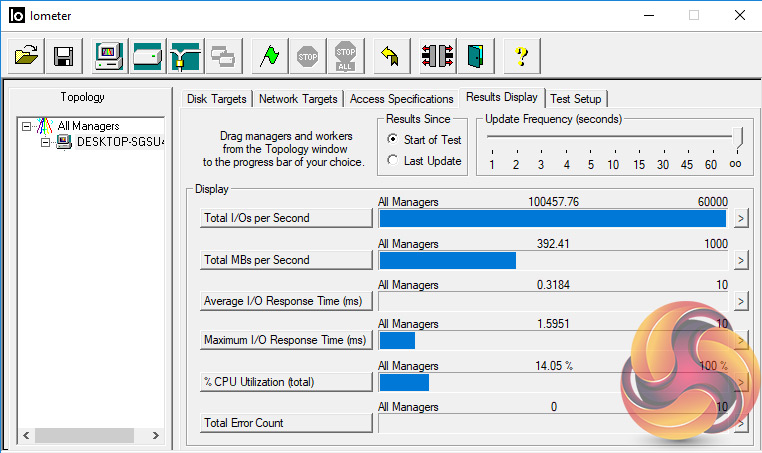This screenshot has width=762, height=453.
Task: Select Last Update radio button
Action: point(393,160)
